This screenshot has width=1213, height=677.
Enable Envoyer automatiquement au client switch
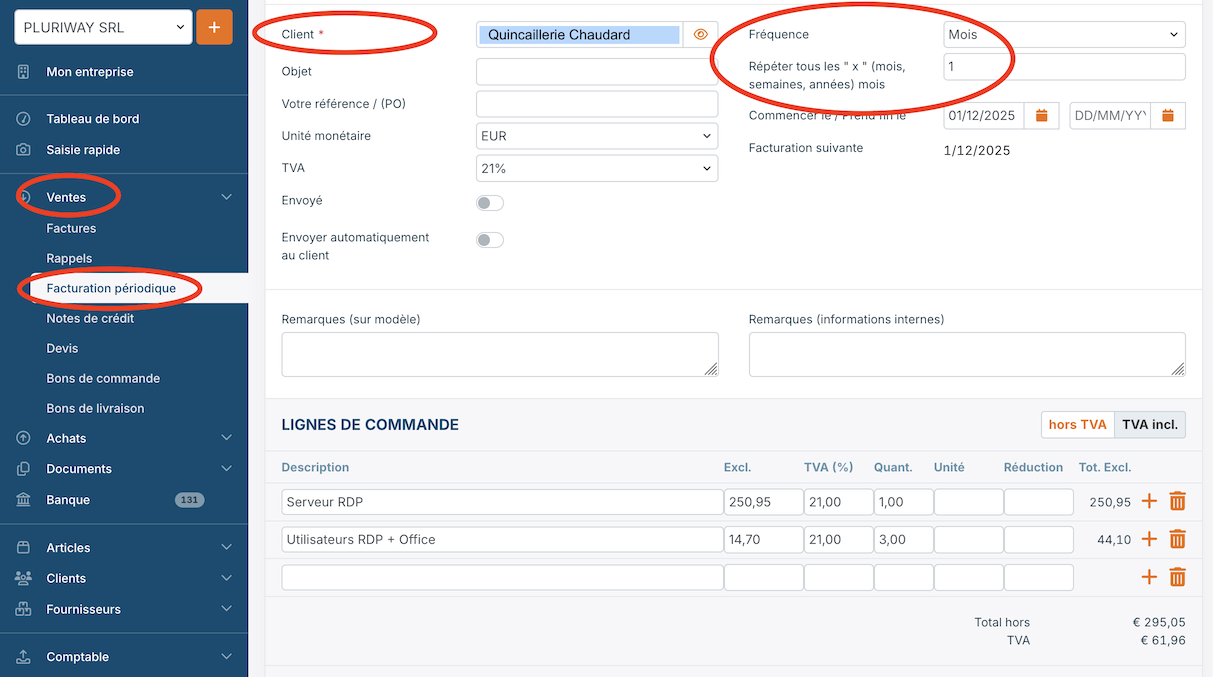[490, 240]
